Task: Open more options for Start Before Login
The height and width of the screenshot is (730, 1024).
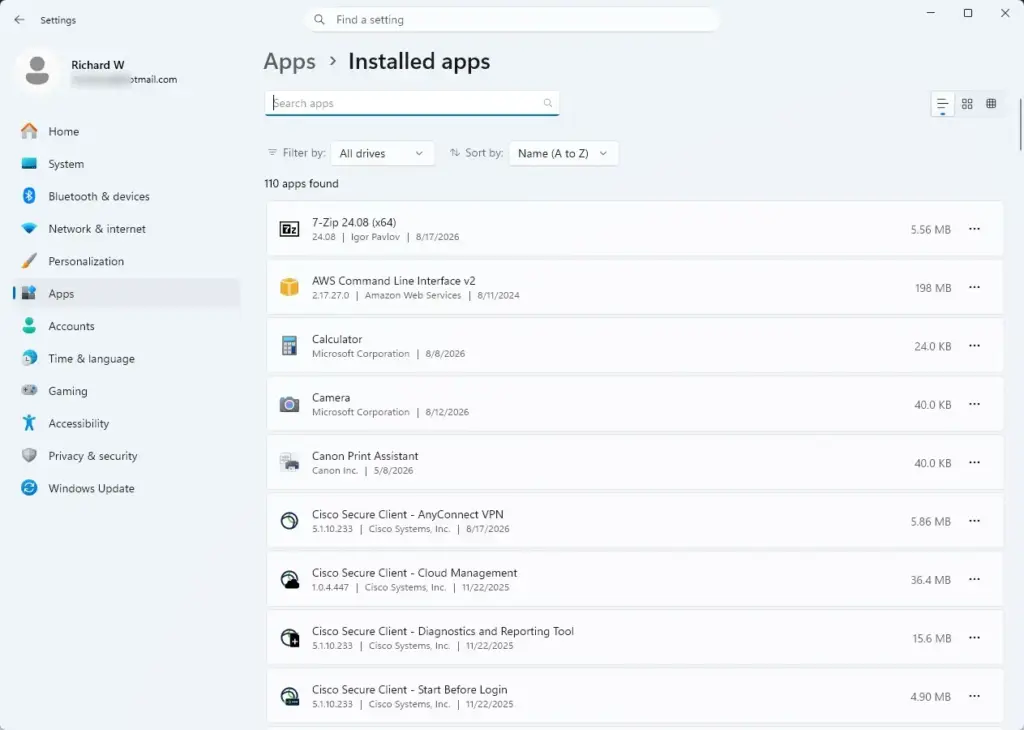Action: coord(974,696)
